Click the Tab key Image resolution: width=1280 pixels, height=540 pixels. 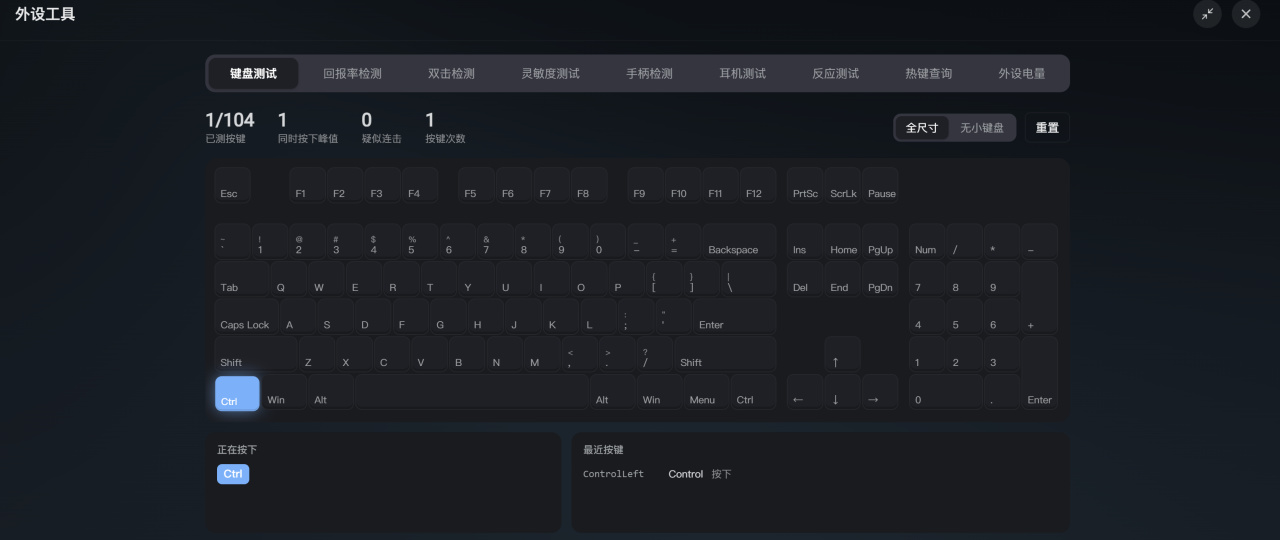click(x=241, y=279)
